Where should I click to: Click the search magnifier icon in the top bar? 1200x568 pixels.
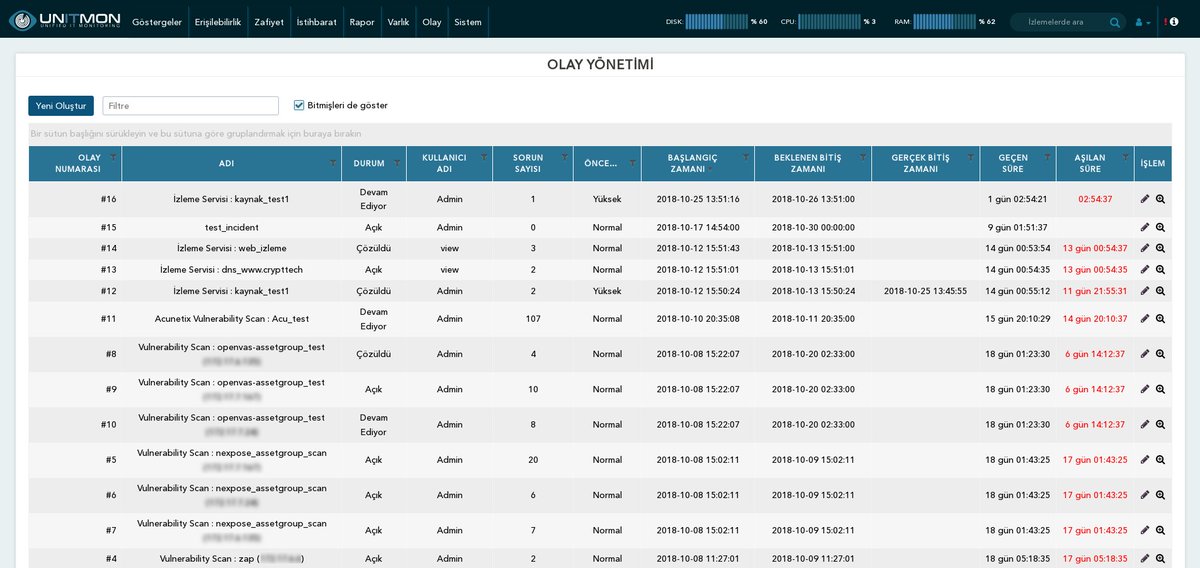coord(1115,22)
